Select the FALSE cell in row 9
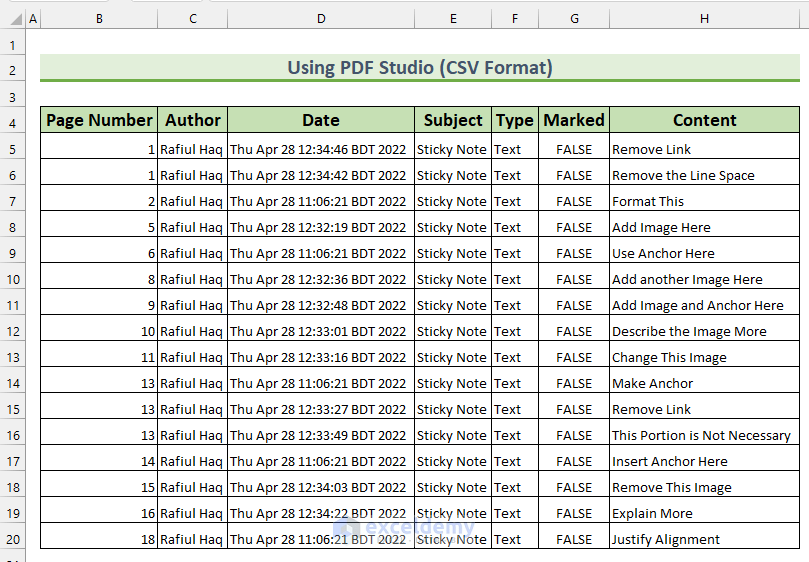This screenshot has width=809, height=562. coord(574,253)
